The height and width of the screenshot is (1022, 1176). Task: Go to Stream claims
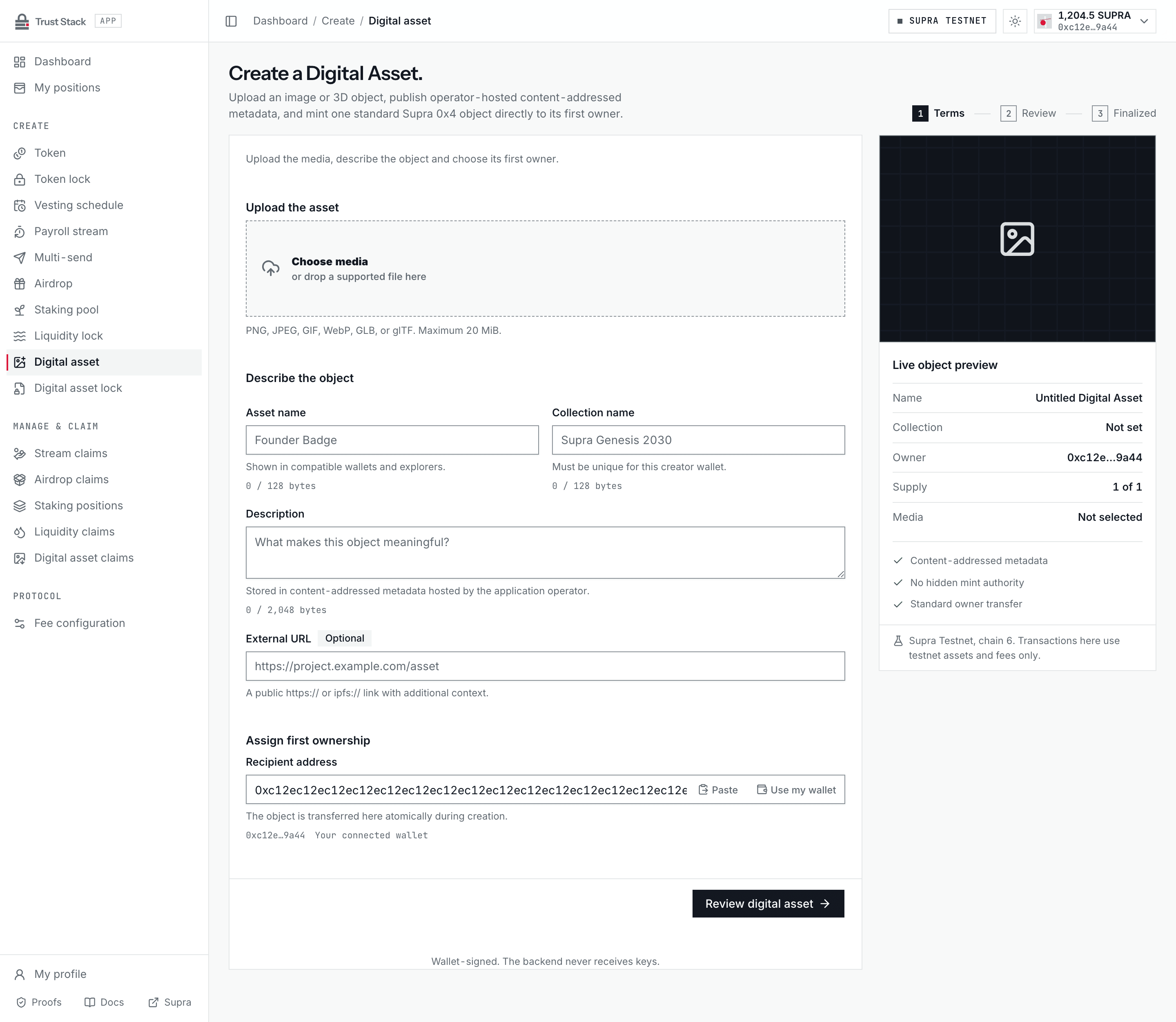[x=104, y=453]
